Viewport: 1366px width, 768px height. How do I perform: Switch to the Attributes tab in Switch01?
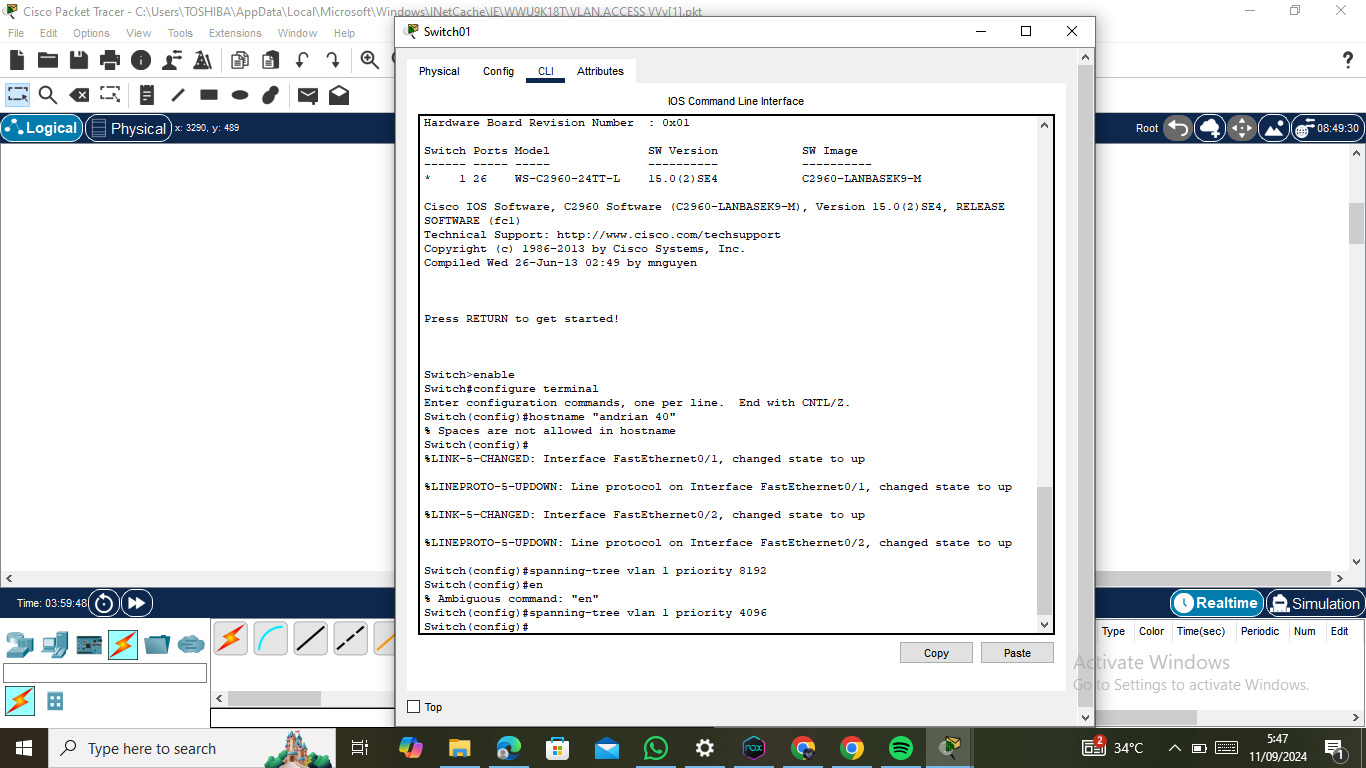(x=600, y=71)
